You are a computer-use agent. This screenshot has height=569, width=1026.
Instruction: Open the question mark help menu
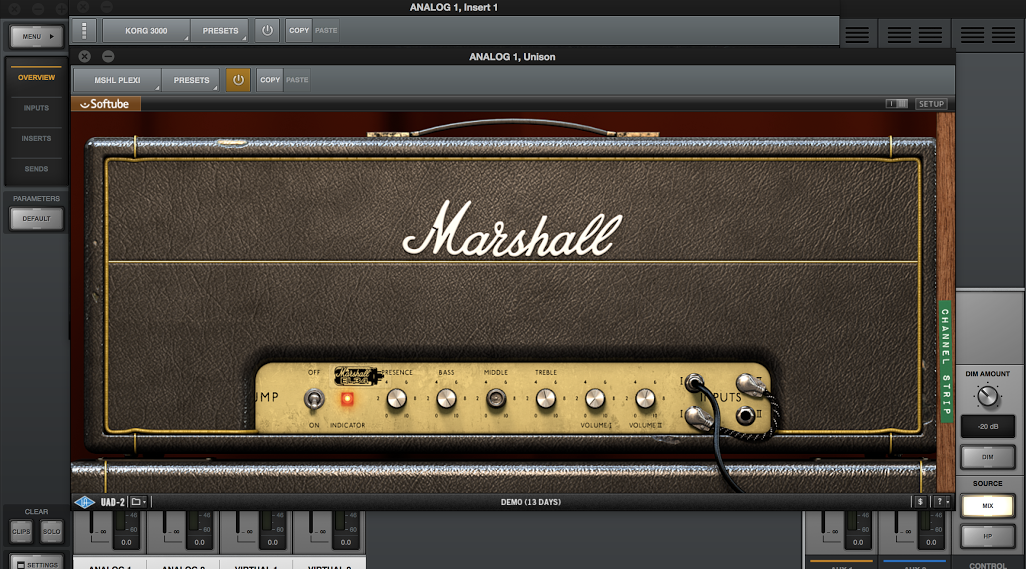(942, 502)
